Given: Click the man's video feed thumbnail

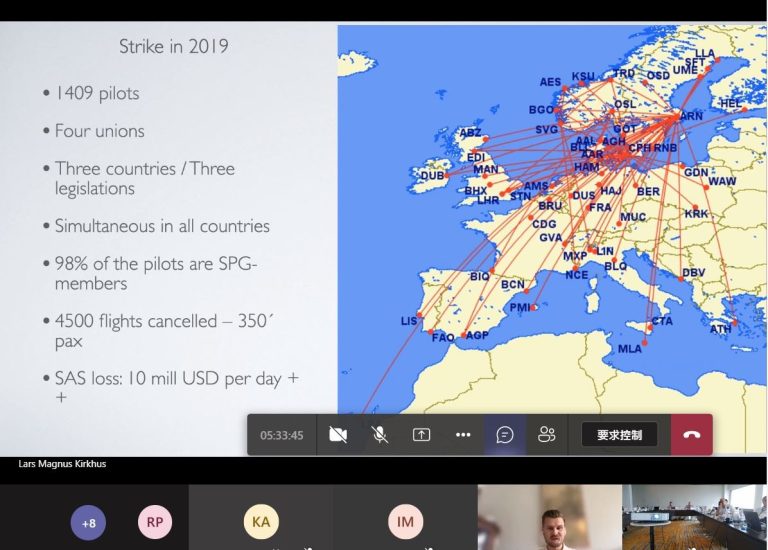Looking at the screenshot, I should pyautogui.click(x=550, y=517).
